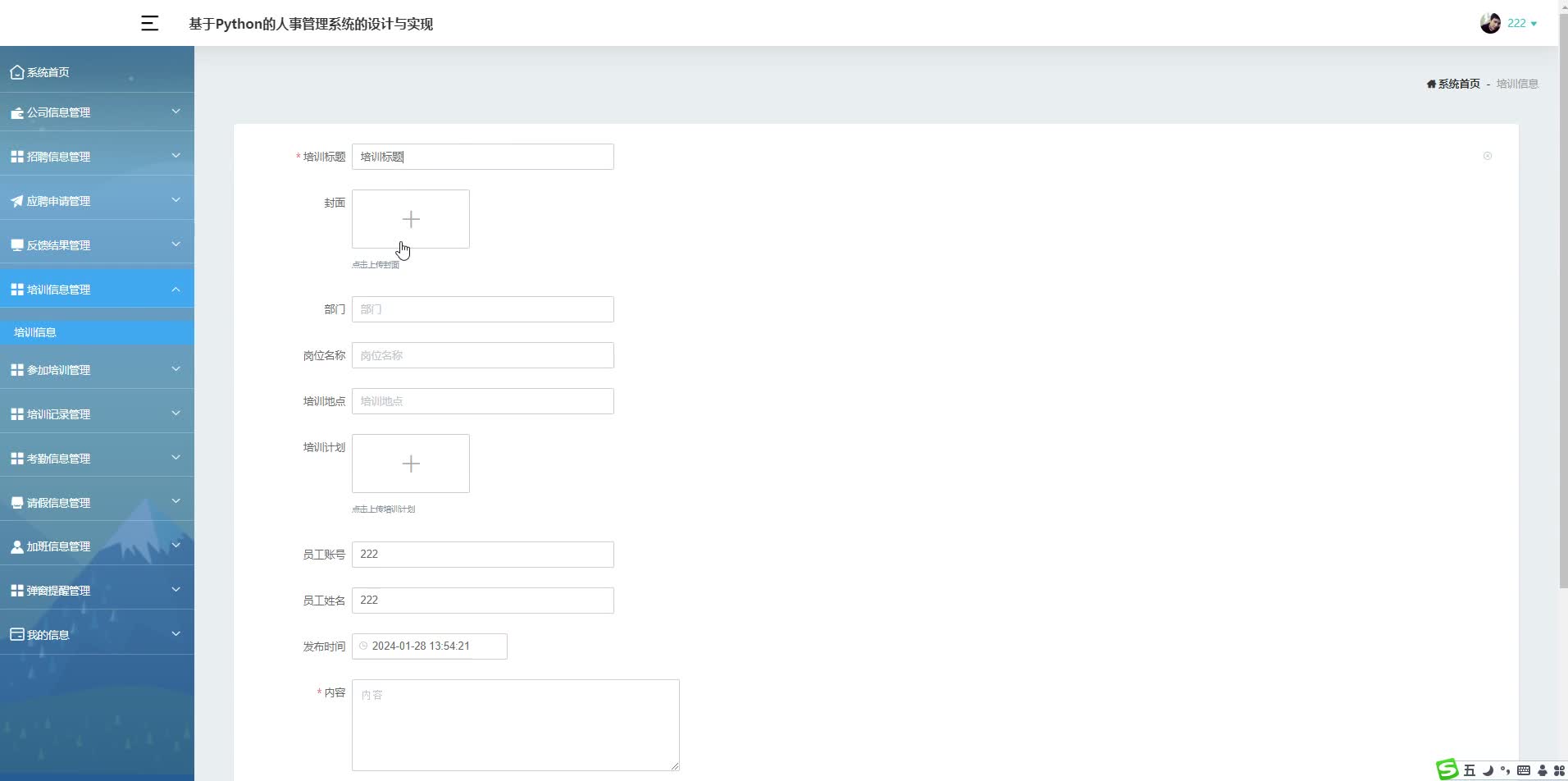Click inside the 内容 text area
Viewport: 1568px width, 781px height.
515,725
